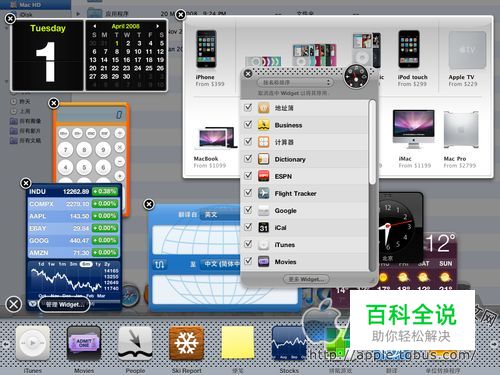Uncheck the Calculator (计算器) widget checkbox
The image size is (500, 375).
click(248, 141)
